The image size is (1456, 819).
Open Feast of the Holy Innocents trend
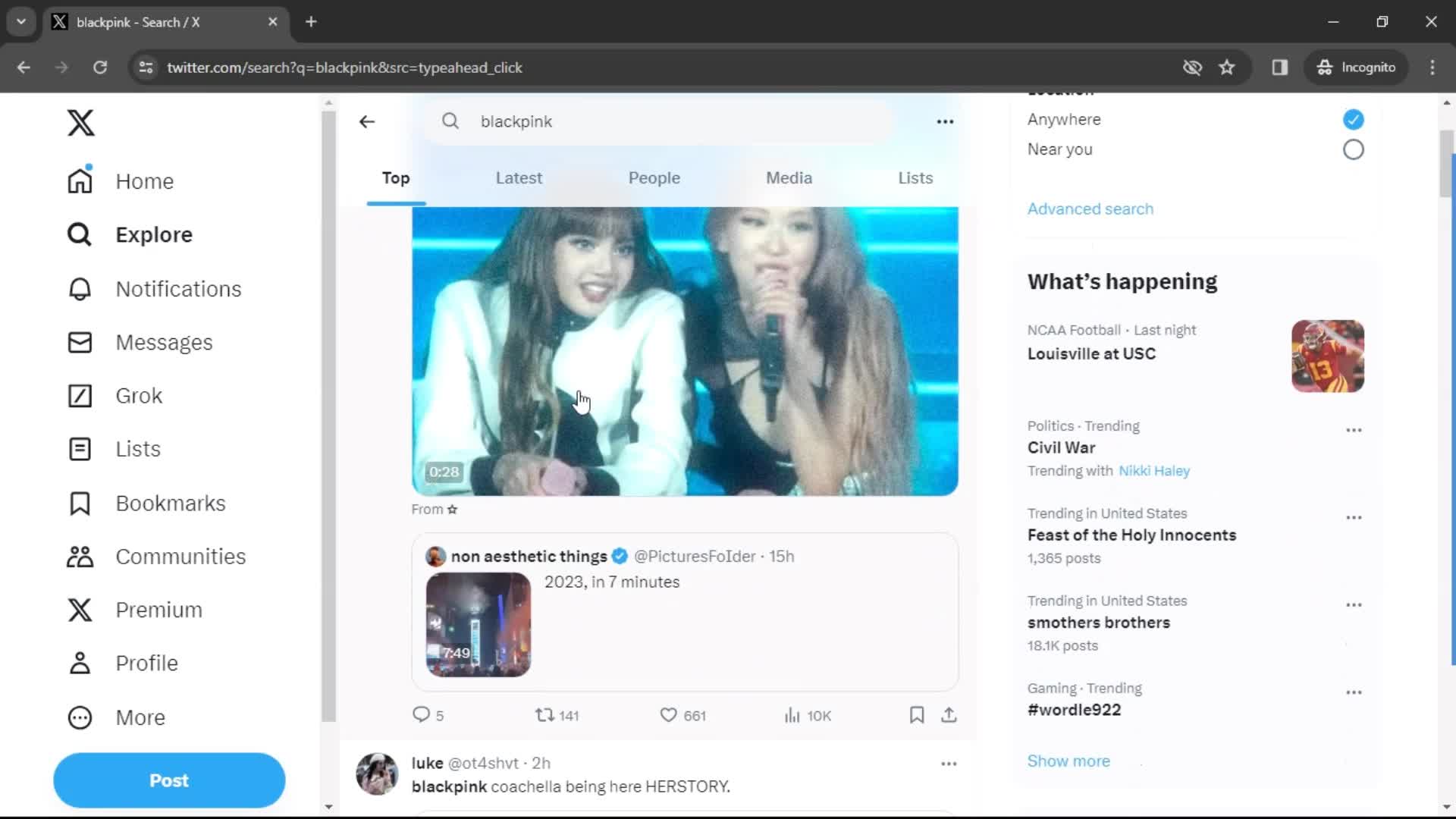(x=1131, y=535)
